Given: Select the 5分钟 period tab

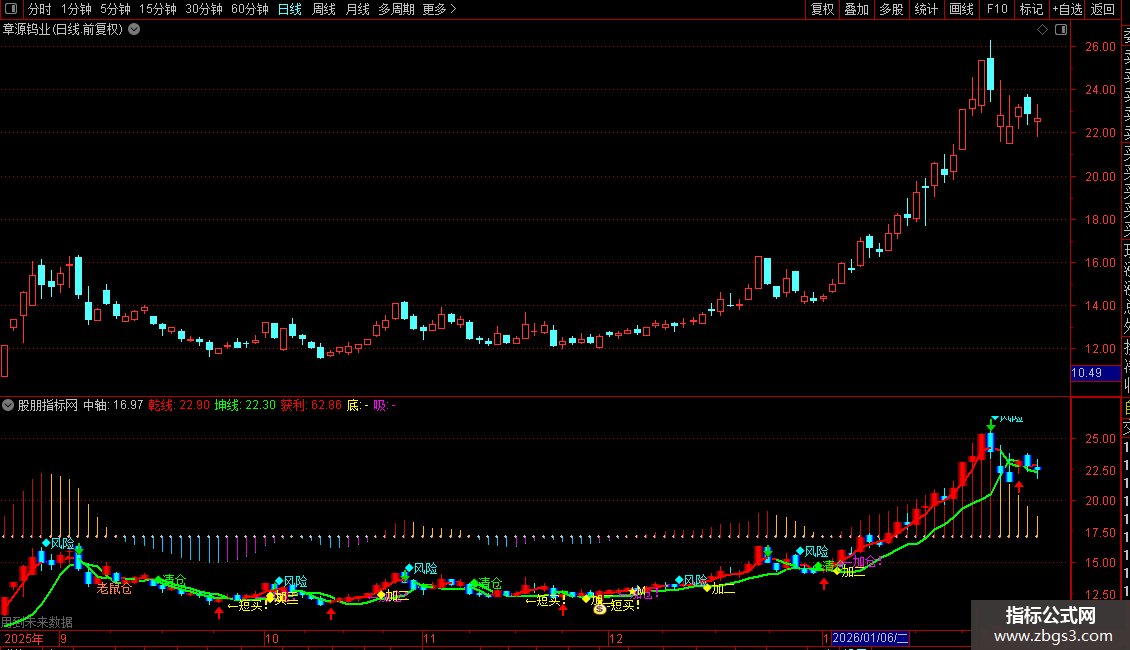Looking at the screenshot, I should point(115,9).
